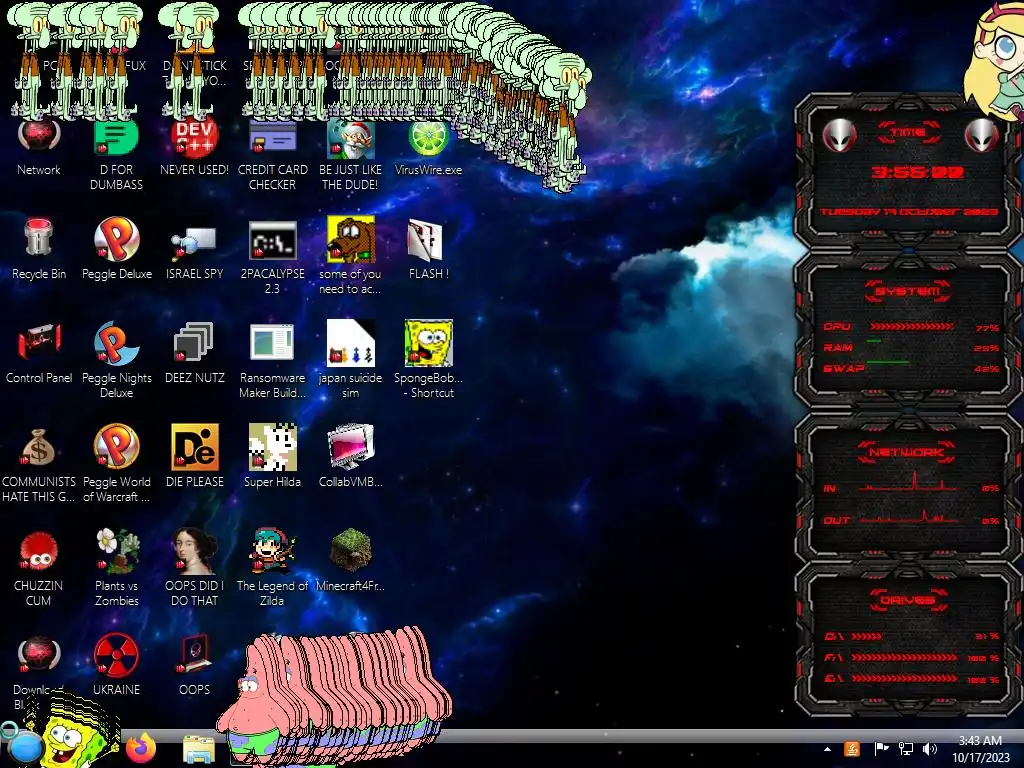Click the left alien head in Time widget
Image resolution: width=1024 pixels, height=768 pixels.
839,136
